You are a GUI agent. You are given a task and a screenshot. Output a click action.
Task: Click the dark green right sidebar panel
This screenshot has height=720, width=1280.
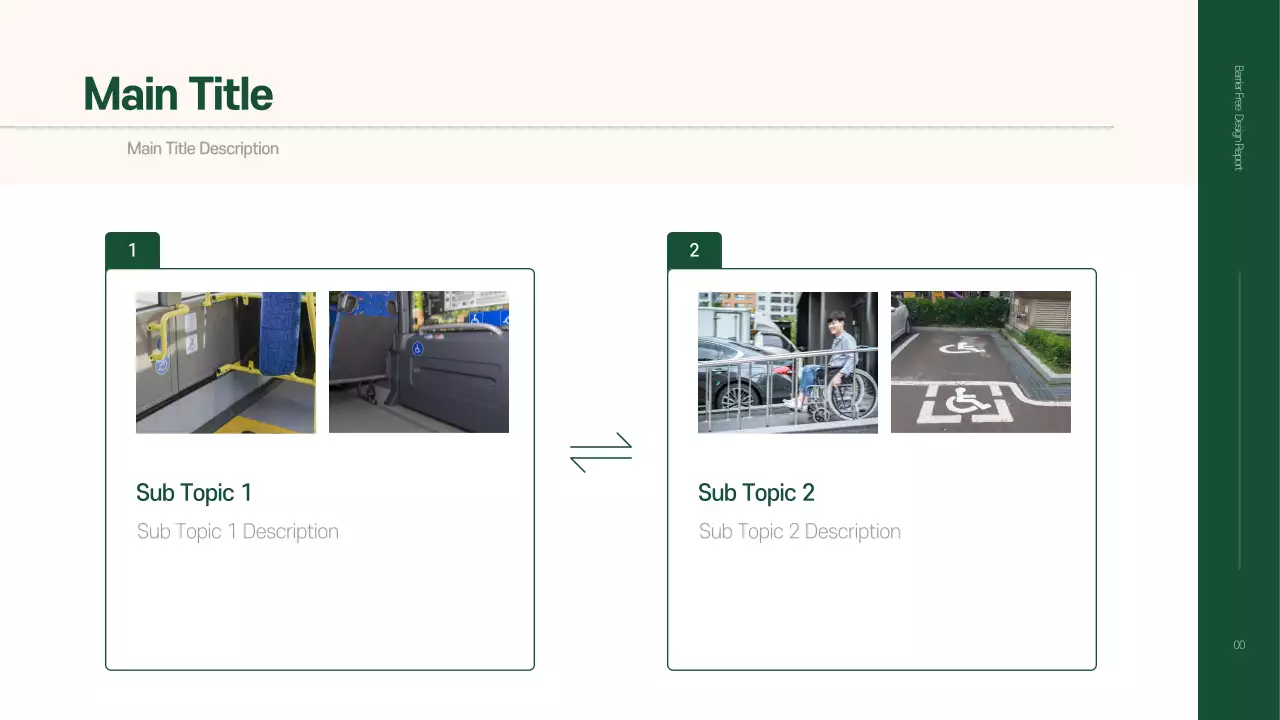[x=1238, y=400]
